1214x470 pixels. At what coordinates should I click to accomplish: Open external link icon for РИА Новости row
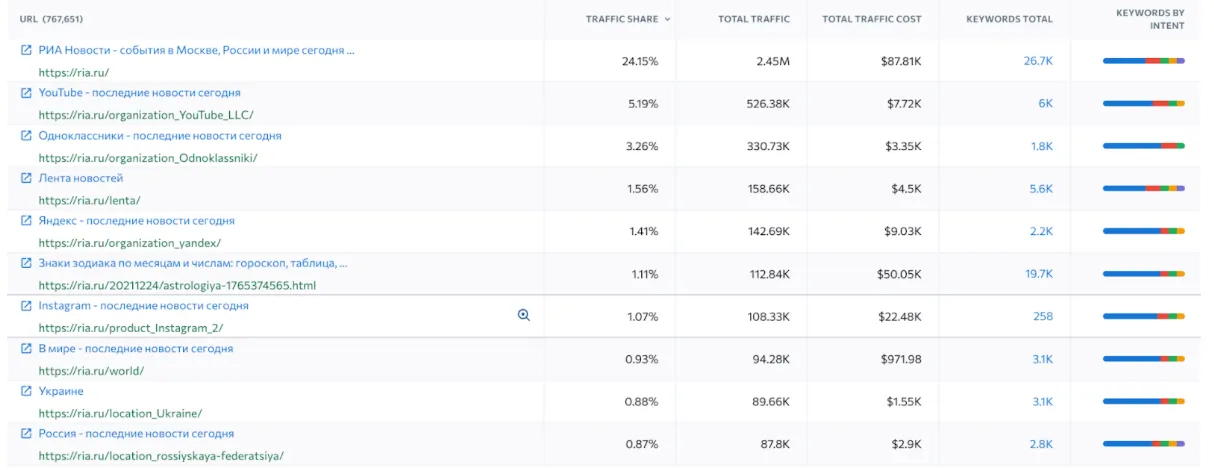tap(27, 50)
